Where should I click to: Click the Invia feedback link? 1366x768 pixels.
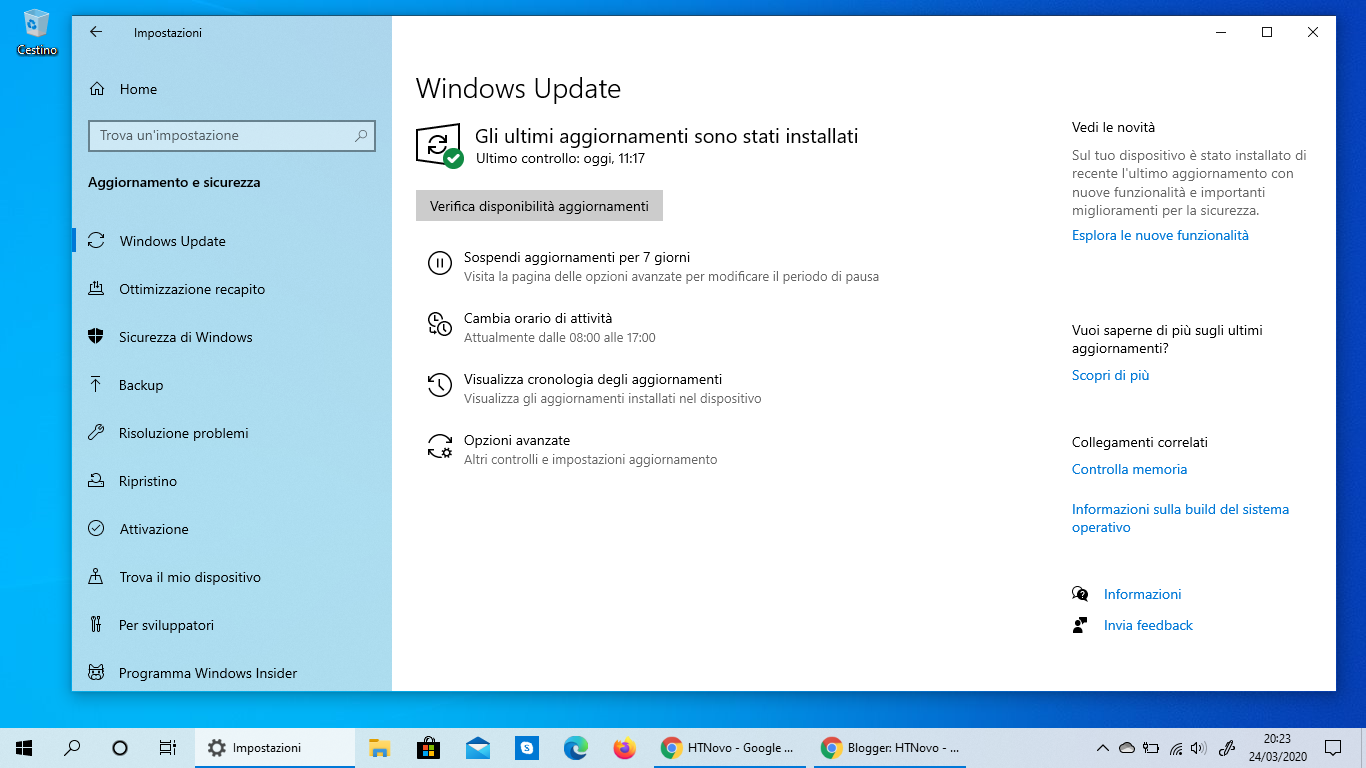pos(1148,625)
